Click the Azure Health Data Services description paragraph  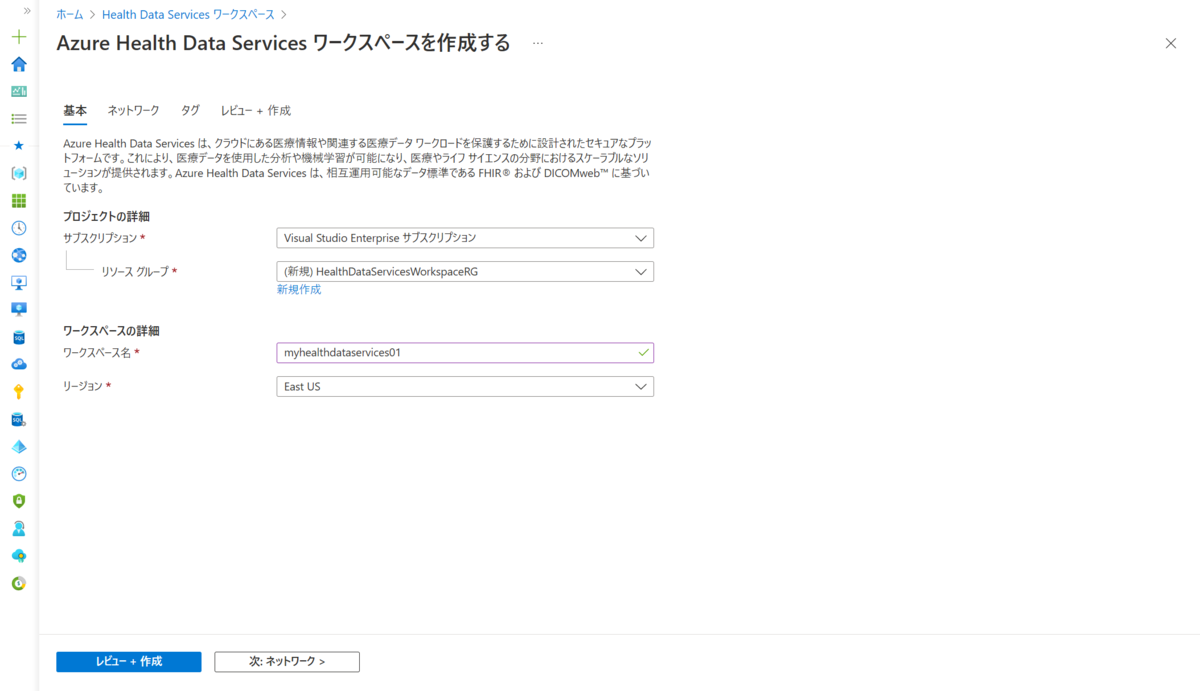(x=358, y=166)
